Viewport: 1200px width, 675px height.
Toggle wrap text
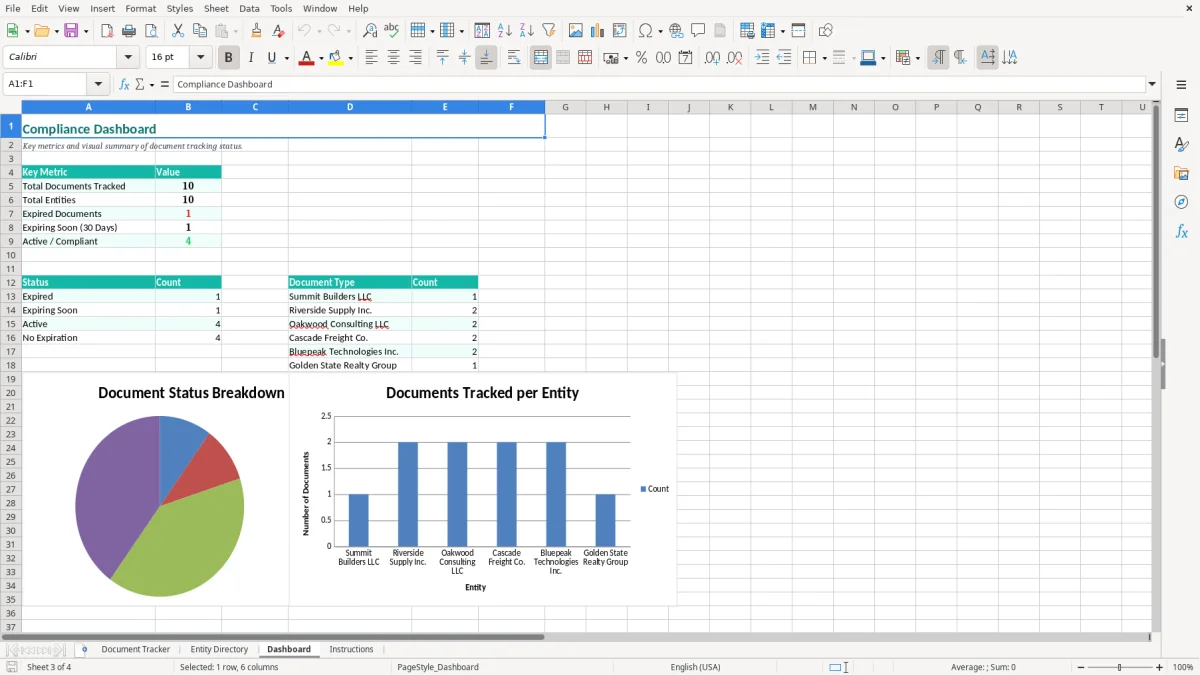pyautogui.click(x=514, y=58)
